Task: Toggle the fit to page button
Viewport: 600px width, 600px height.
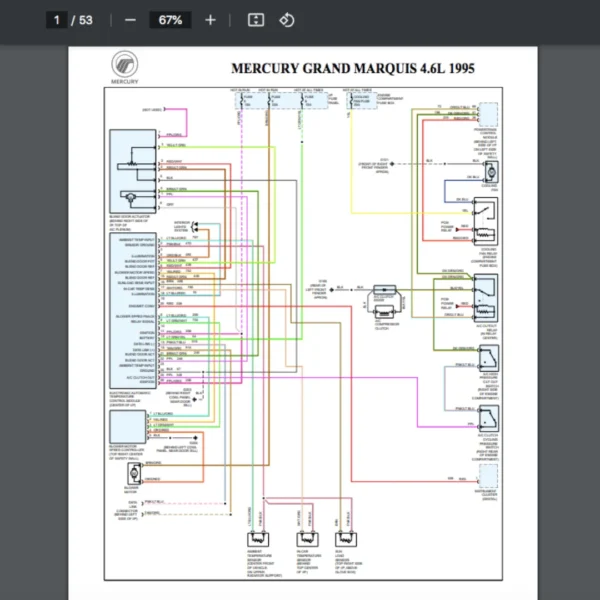Action: 255,20
